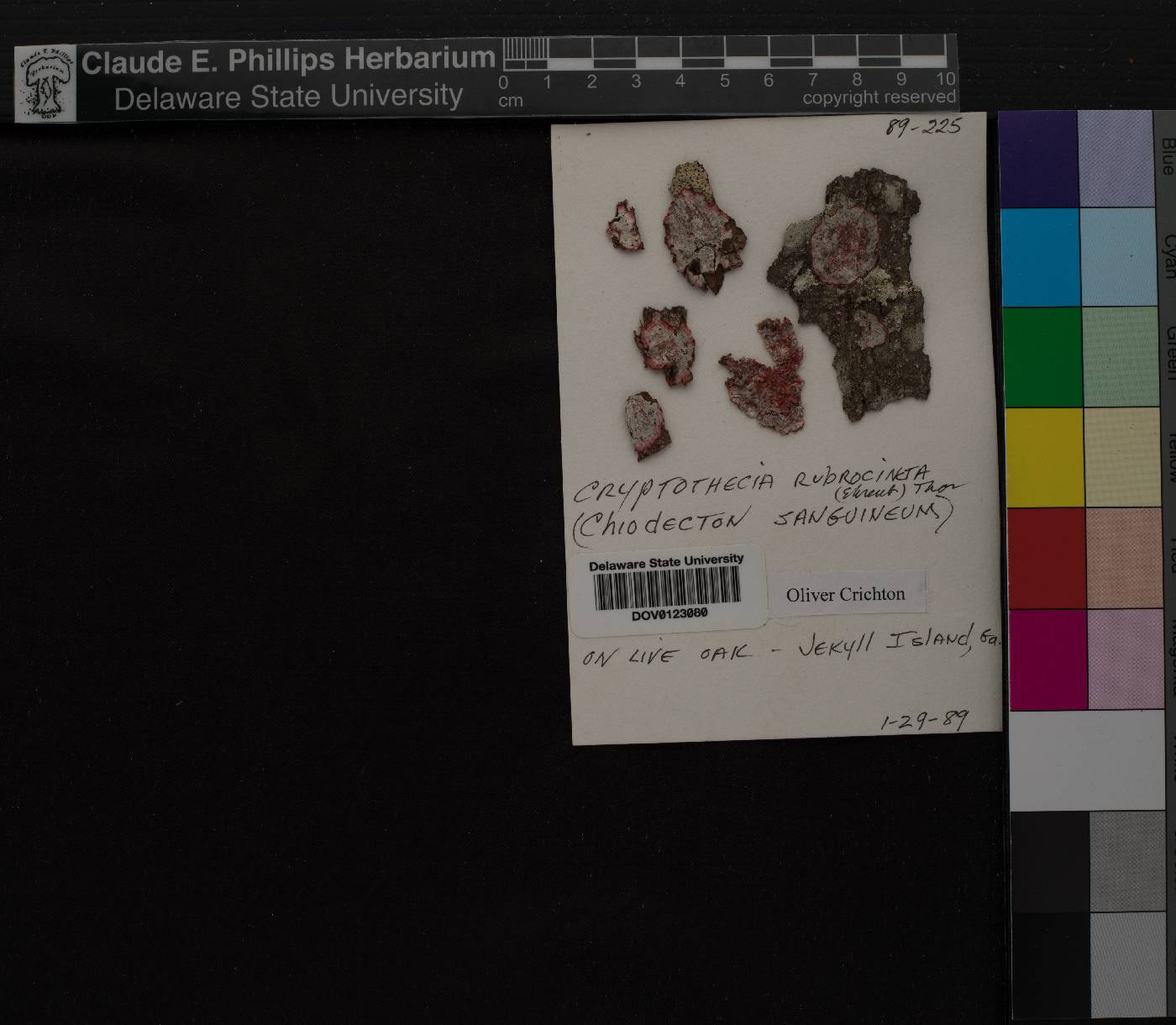This screenshot has height=1025, width=1176.
Task: Click the dark green color swatch
Action: (x=1042, y=357)
